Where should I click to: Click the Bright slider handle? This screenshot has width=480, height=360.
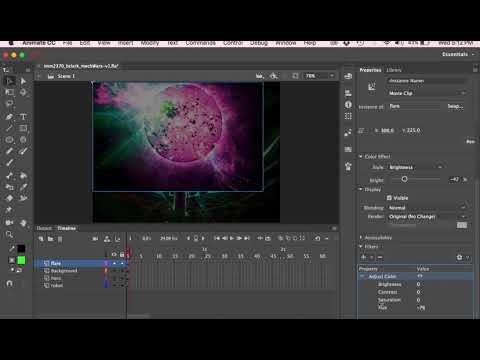(404, 179)
